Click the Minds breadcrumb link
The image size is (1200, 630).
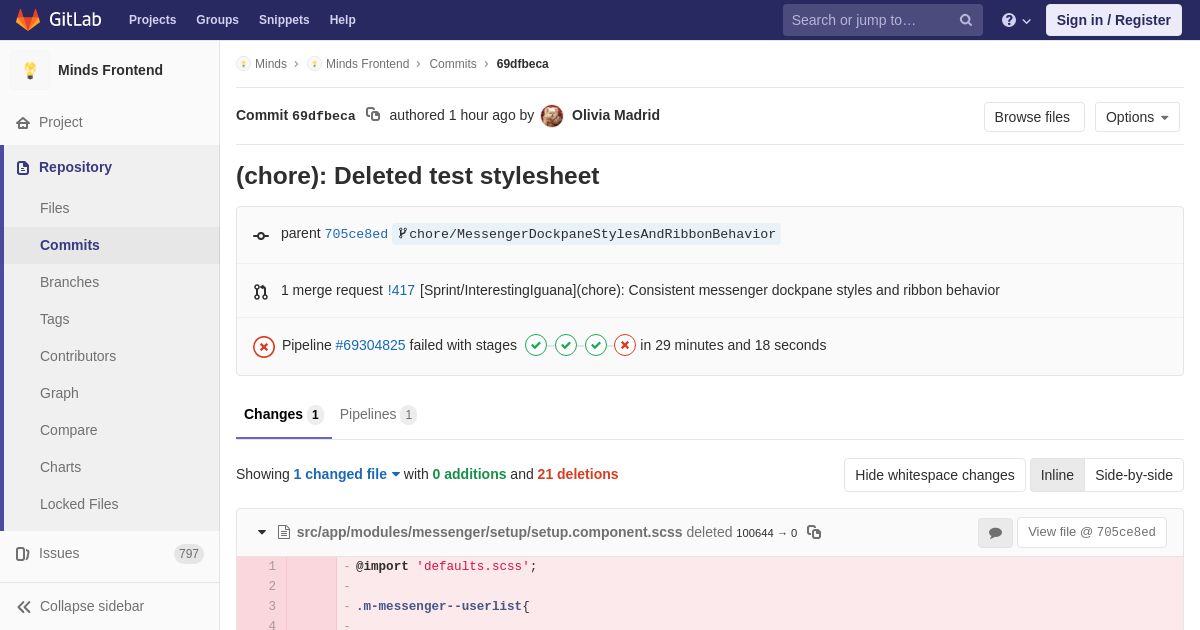point(271,64)
